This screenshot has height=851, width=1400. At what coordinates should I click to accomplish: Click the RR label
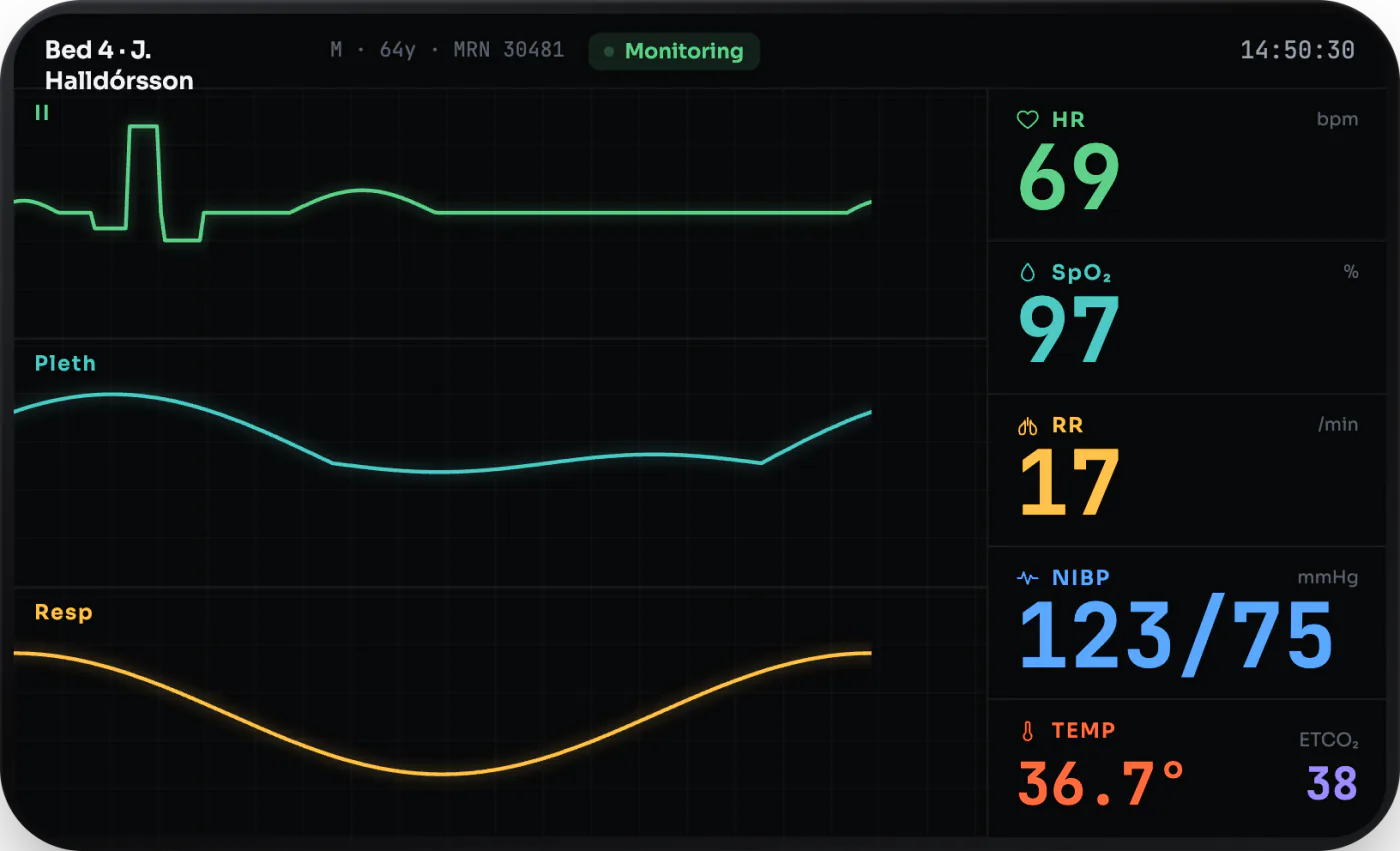(1068, 426)
